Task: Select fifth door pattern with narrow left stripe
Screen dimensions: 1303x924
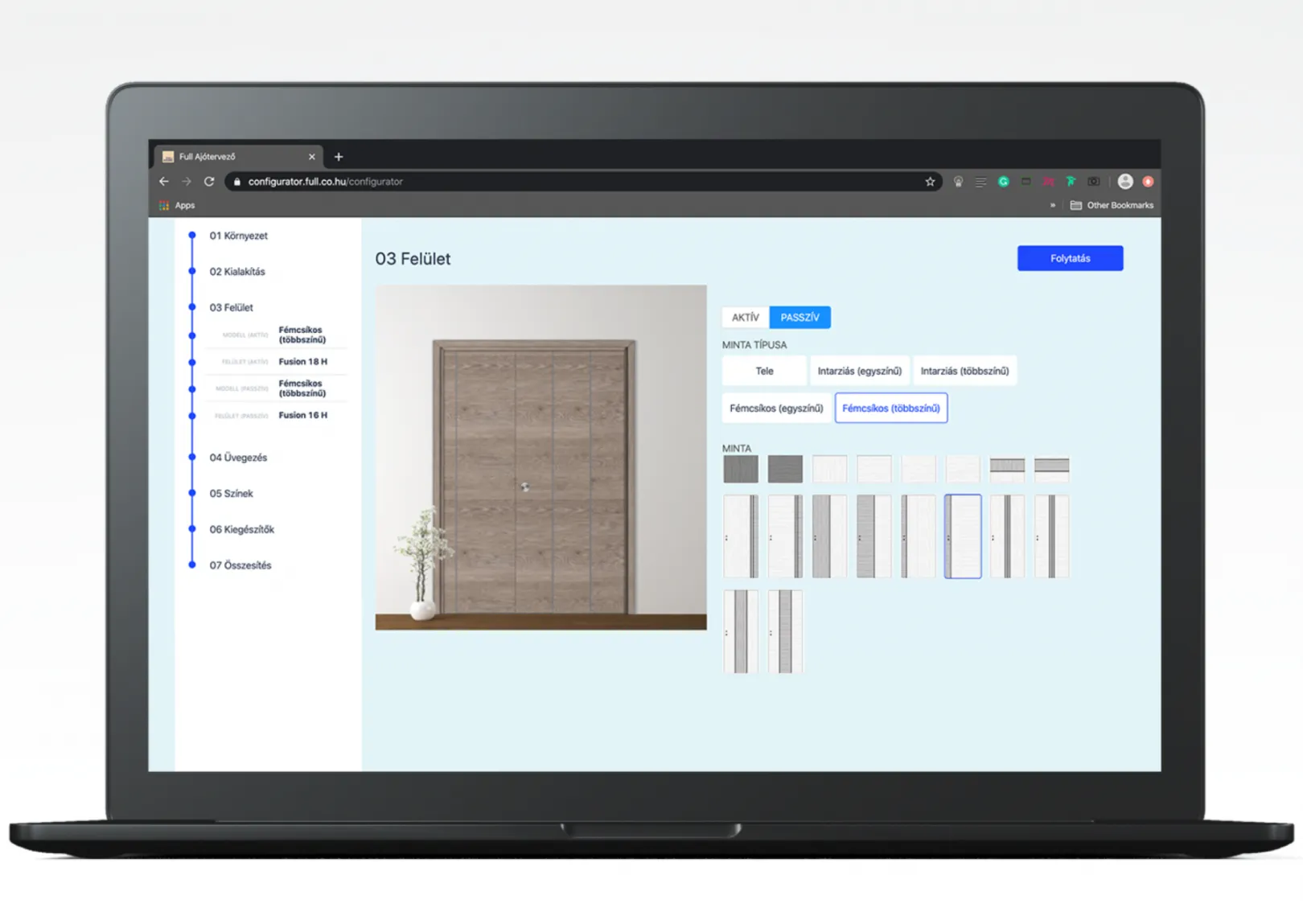Action: click(918, 536)
